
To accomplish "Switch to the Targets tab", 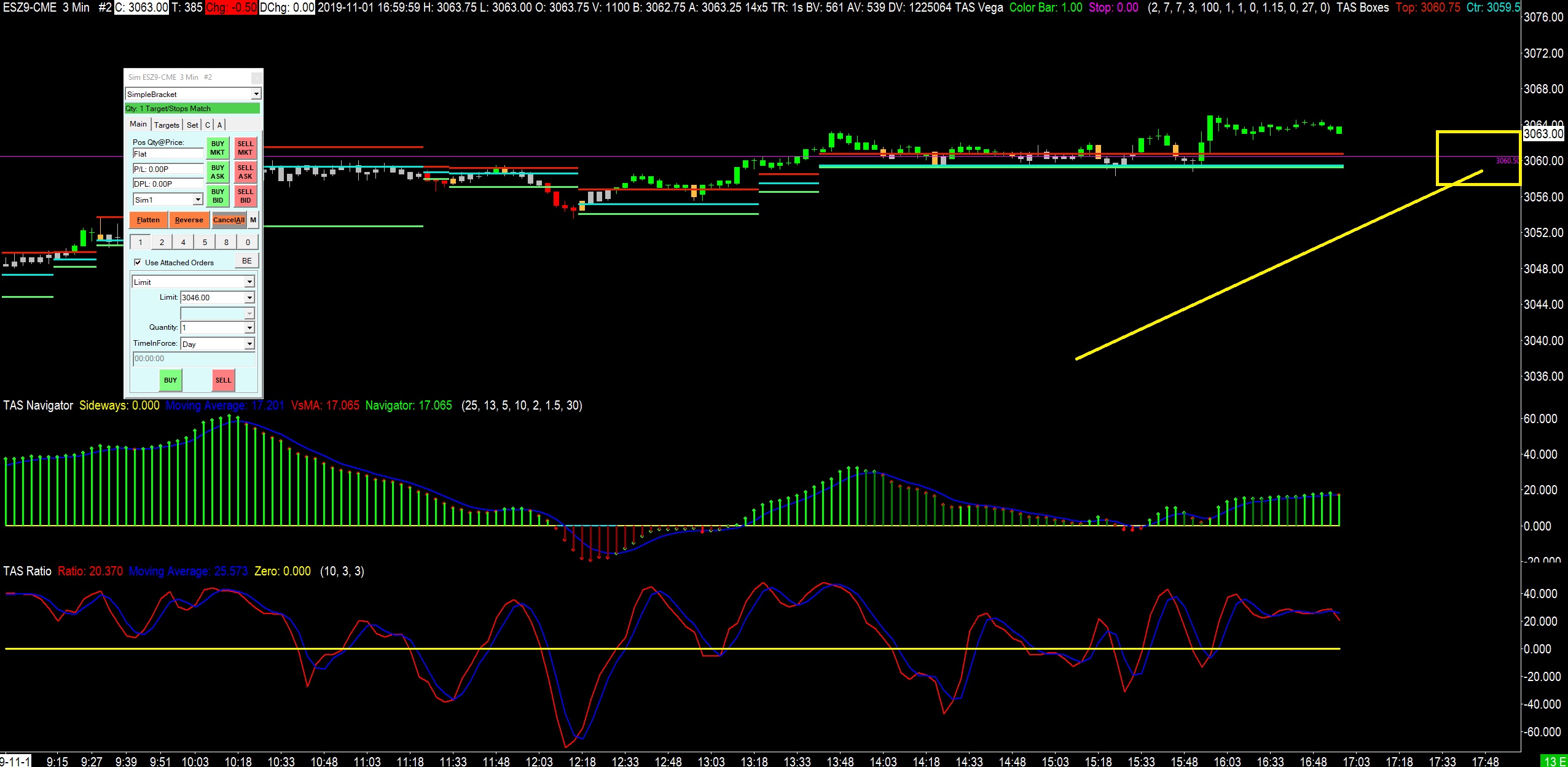I will [x=167, y=125].
